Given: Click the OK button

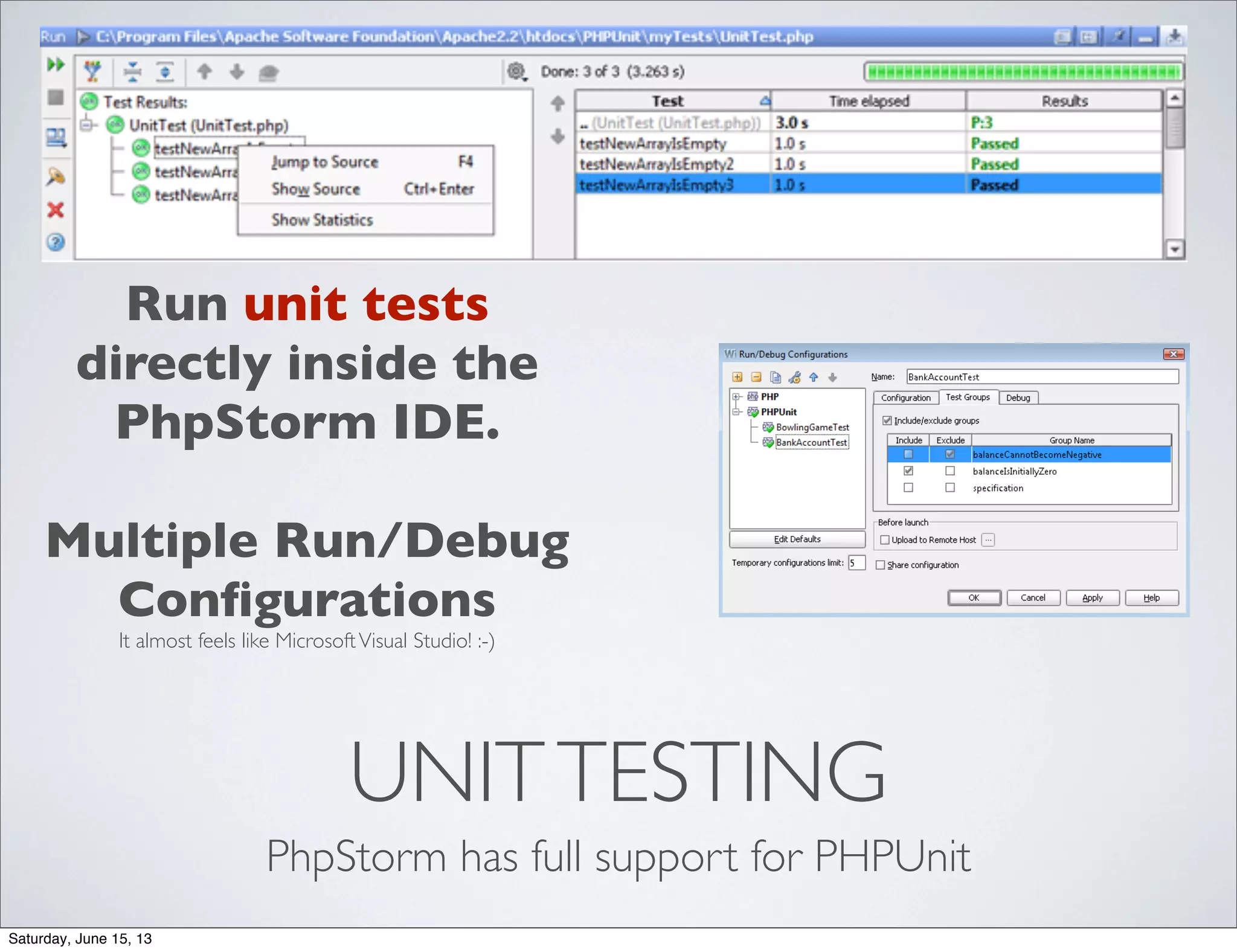Looking at the screenshot, I should [974, 597].
